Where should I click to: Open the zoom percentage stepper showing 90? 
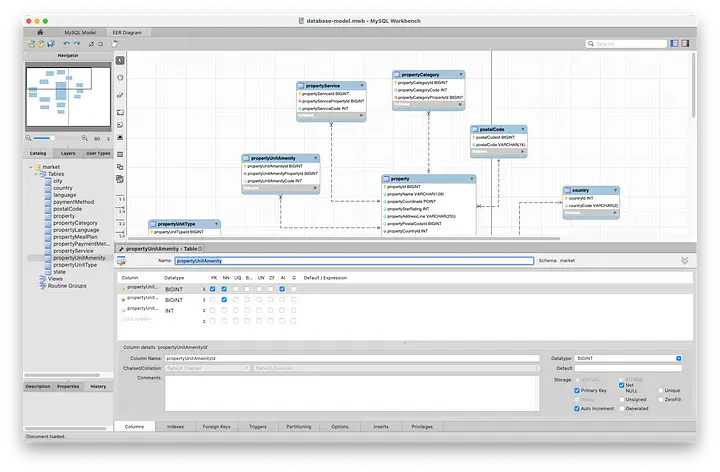(x=108, y=139)
